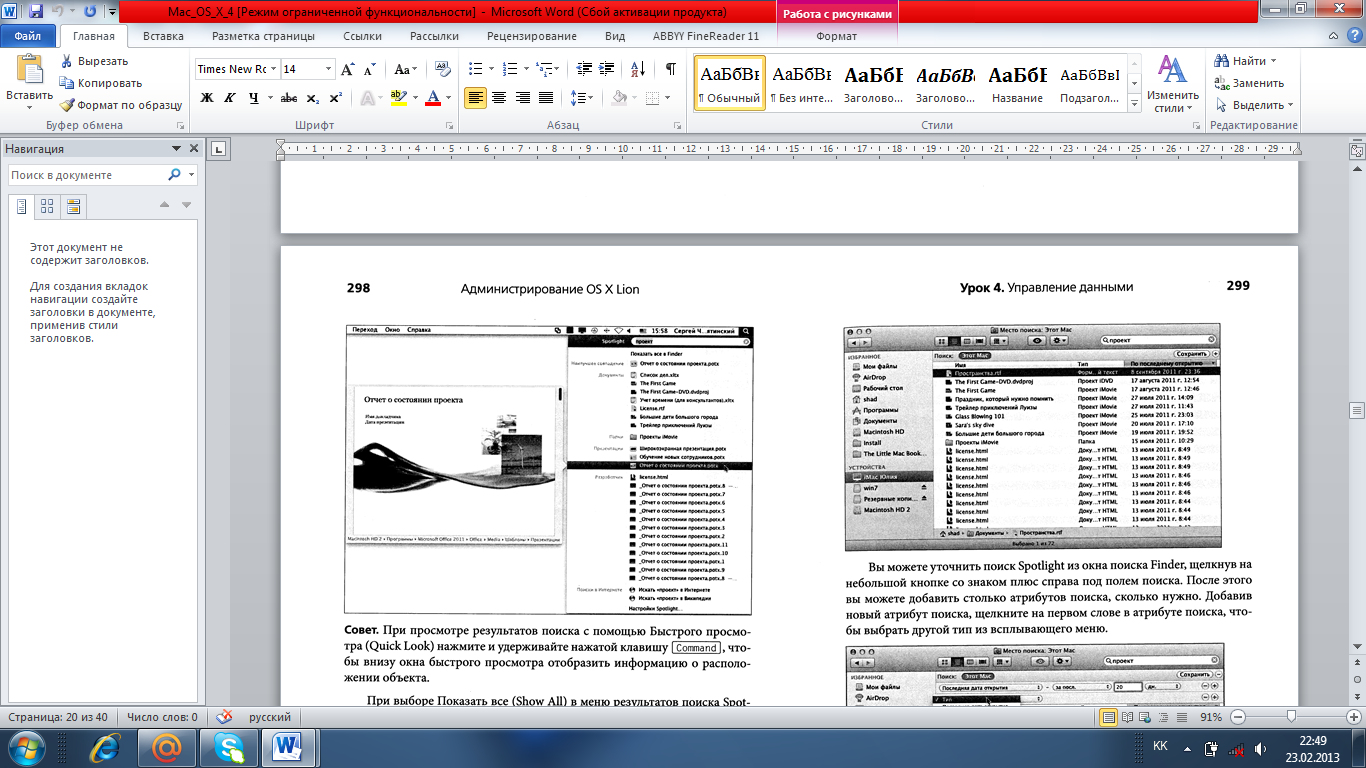Open the bullets list dropdown arrow
The image size is (1366, 768).
coord(490,69)
